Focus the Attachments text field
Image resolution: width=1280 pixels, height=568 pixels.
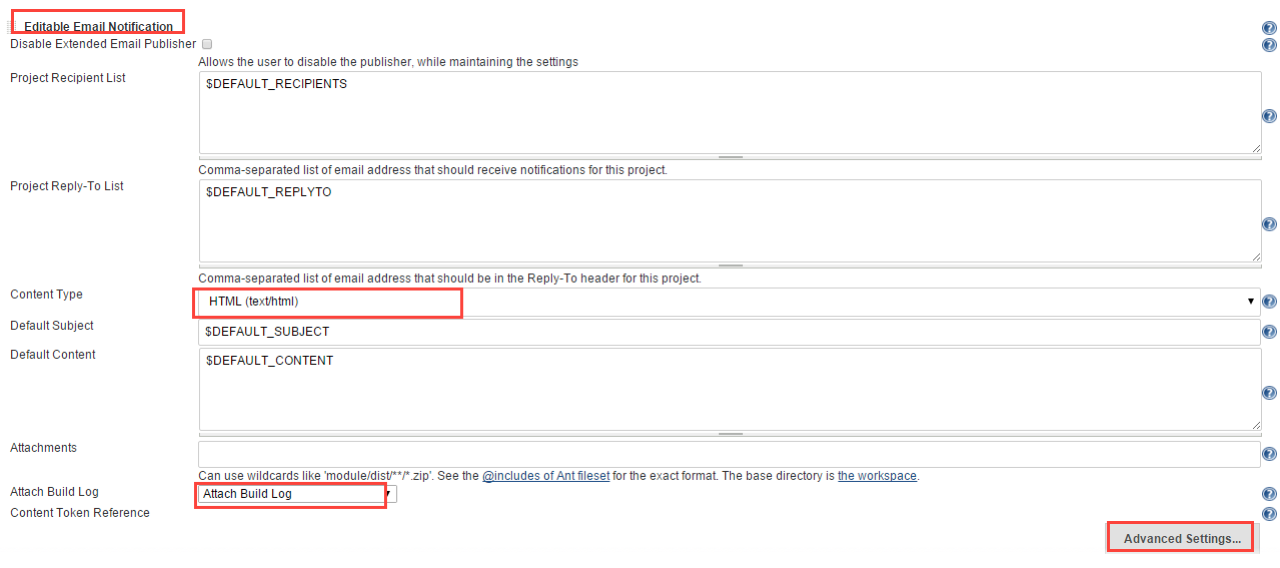coord(730,454)
